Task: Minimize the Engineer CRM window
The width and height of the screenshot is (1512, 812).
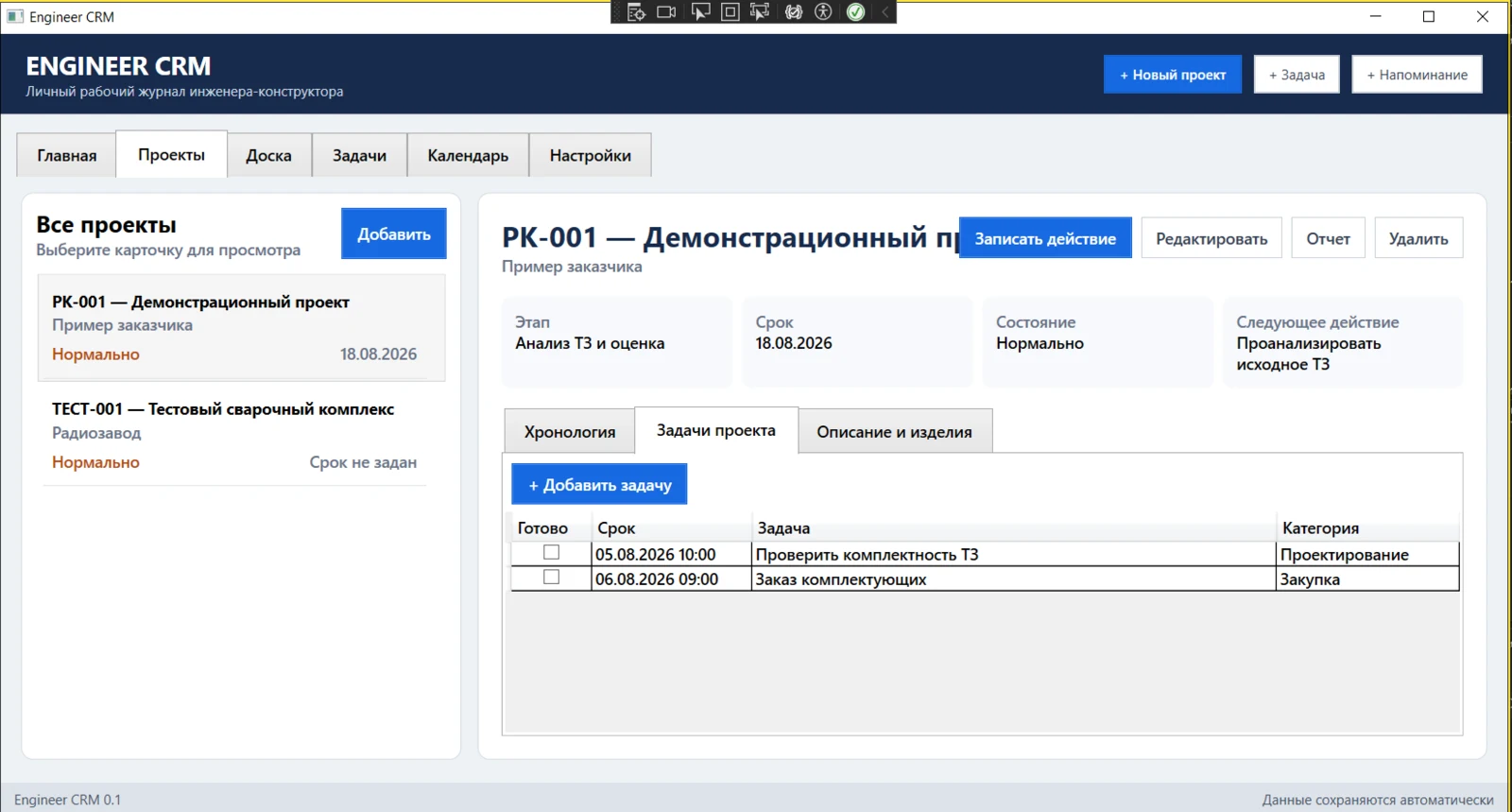Action: [x=1376, y=16]
